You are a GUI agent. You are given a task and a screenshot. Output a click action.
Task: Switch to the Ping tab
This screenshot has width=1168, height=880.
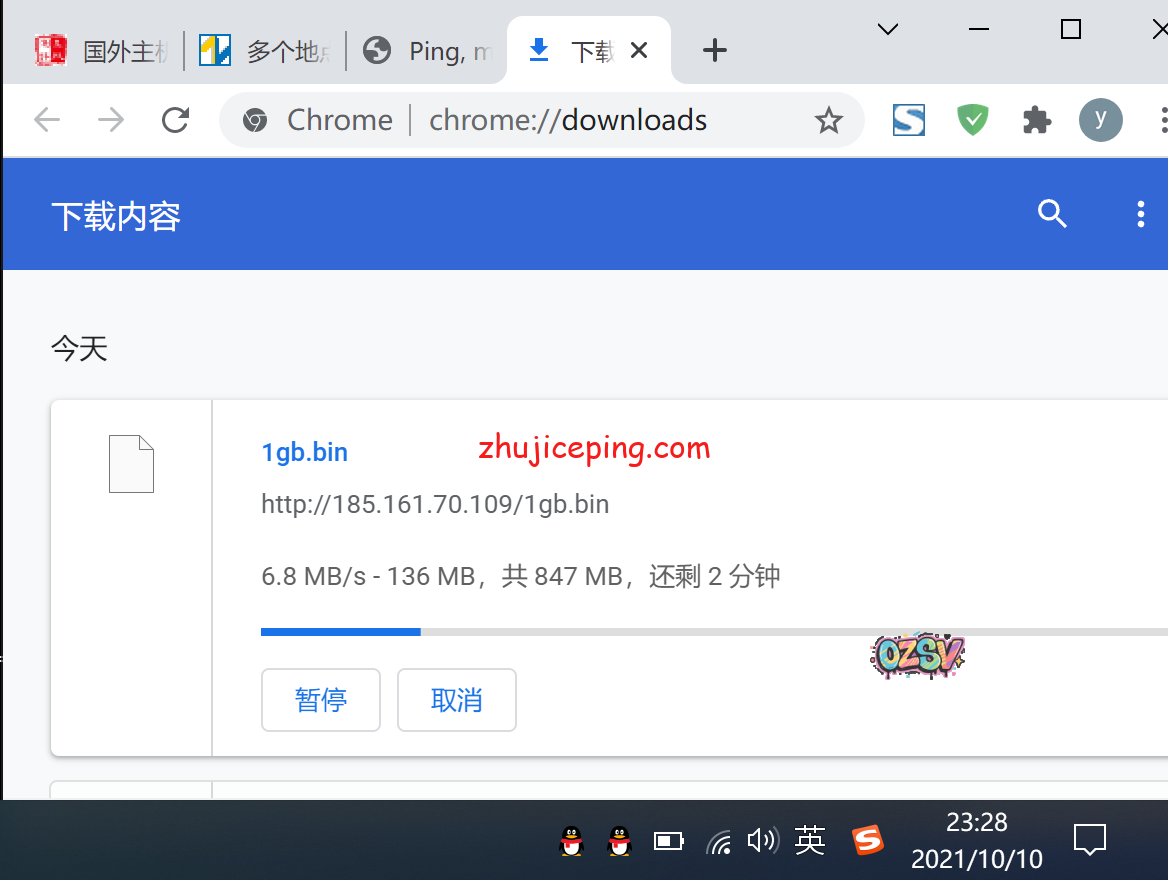click(x=428, y=51)
